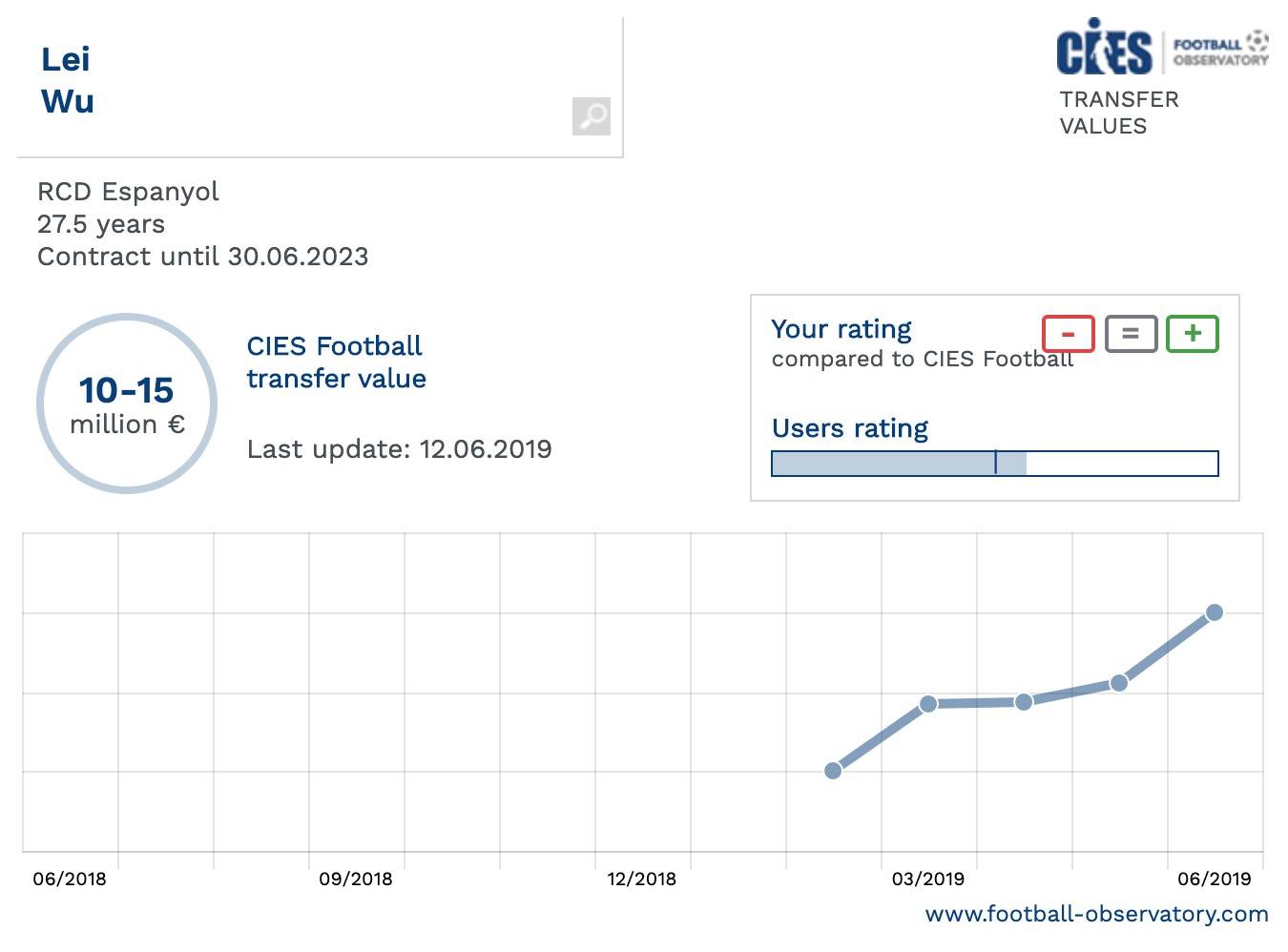Click the first data point on chart
The width and height of the screenshot is (1288, 952).
(x=833, y=770)
